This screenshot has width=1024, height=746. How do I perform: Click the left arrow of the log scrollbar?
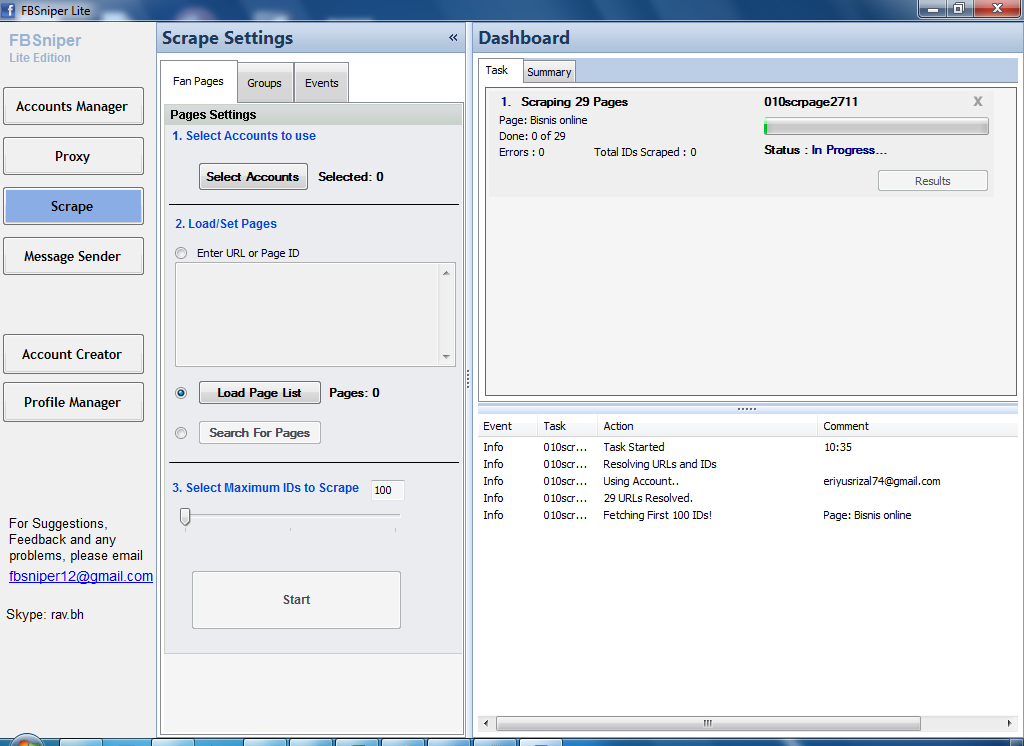(x=485, y=723)
